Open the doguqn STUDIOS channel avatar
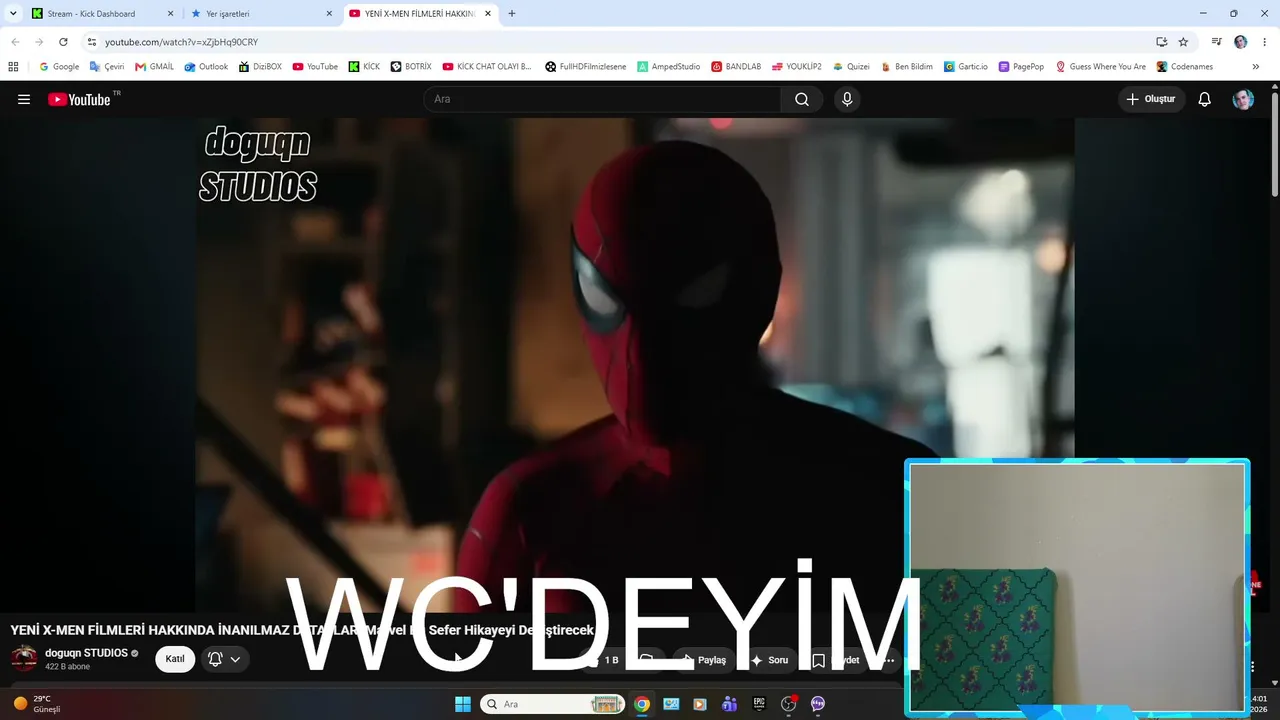This screenshot has height=720, width=1280. click(x=24, y=658)
